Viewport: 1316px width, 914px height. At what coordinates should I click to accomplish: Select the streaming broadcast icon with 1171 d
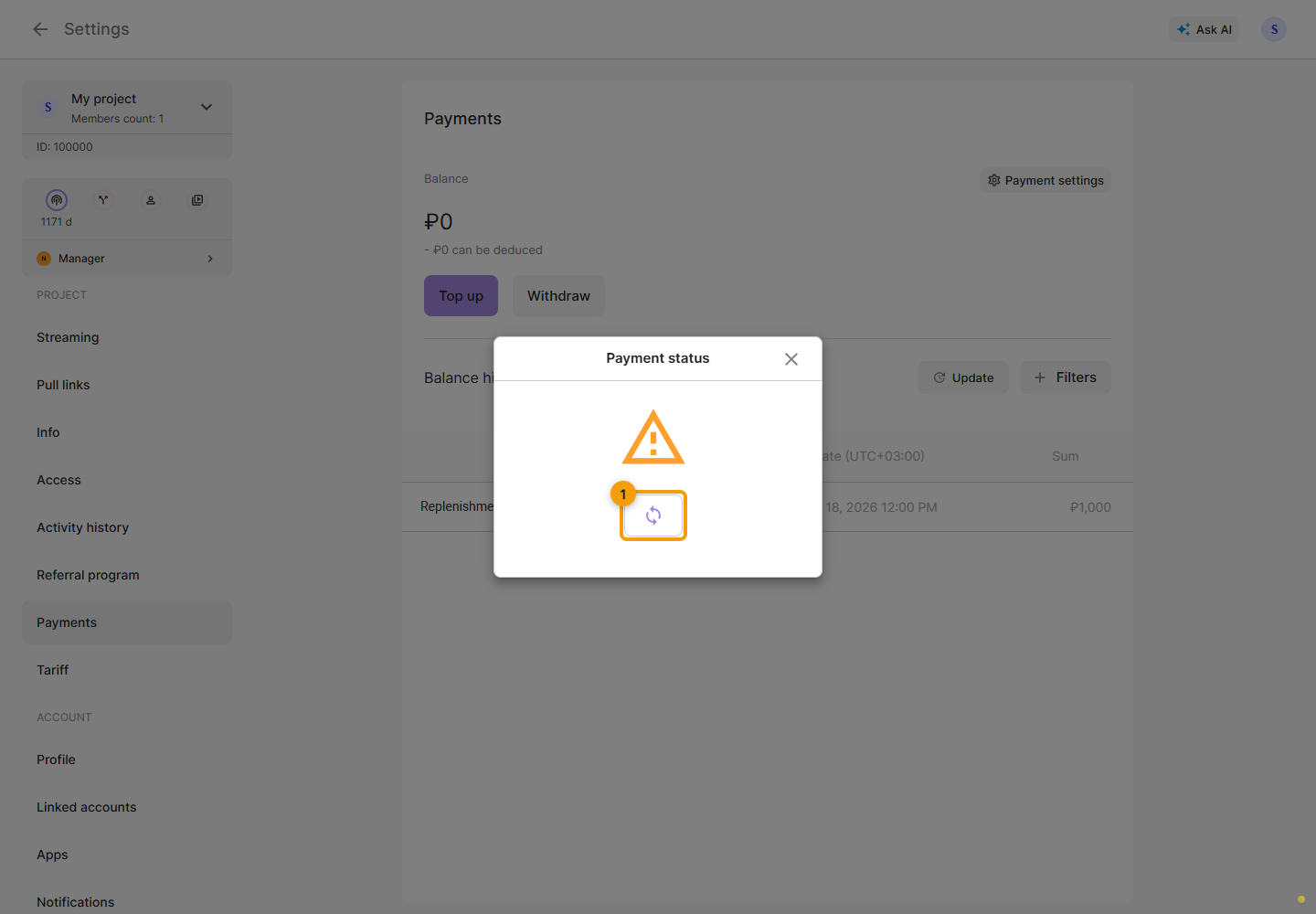pyautogui.click(x=57, y=200)
